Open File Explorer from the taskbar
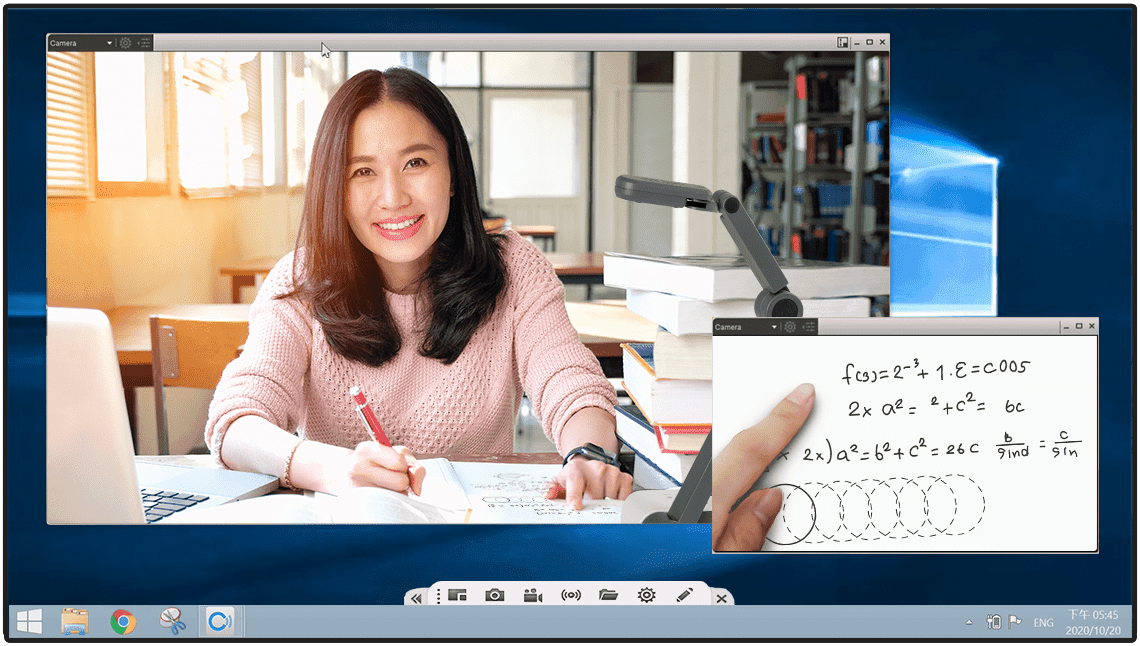Image resolution: width=1140 pixels, height=646 pixels. click(75, 621)
